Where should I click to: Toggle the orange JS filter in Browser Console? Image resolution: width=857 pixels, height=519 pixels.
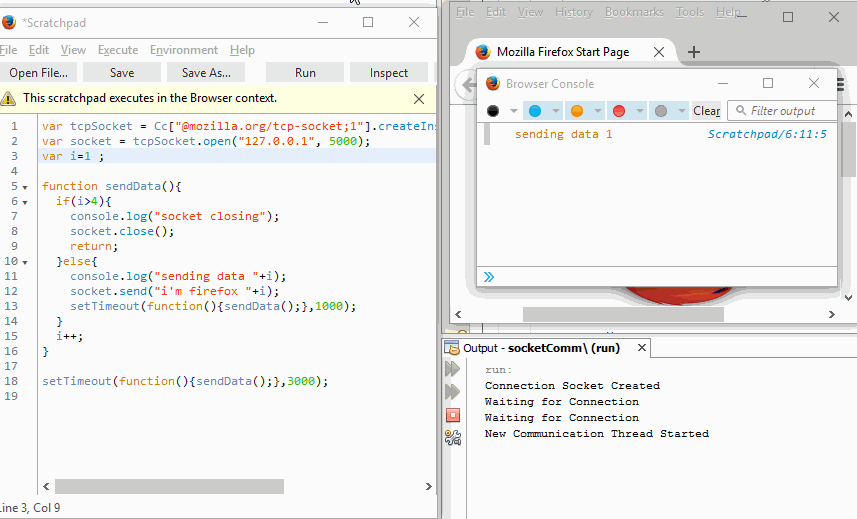tap(577, 111)
